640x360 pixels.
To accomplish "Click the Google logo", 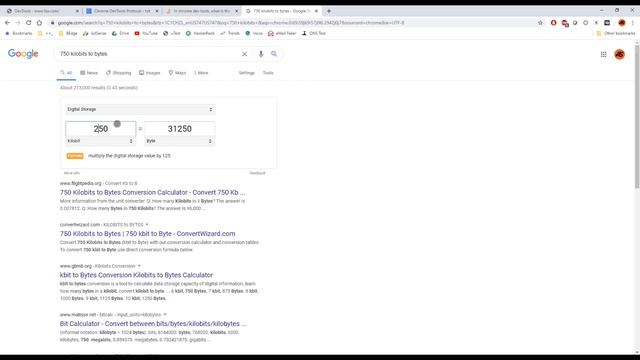I will [x=23, y=54].
